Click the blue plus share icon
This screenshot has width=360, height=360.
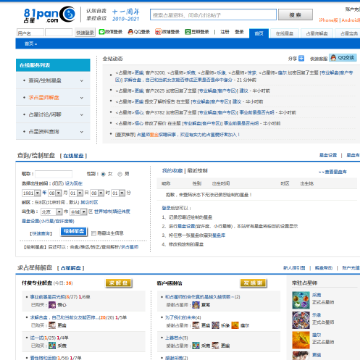301,58
